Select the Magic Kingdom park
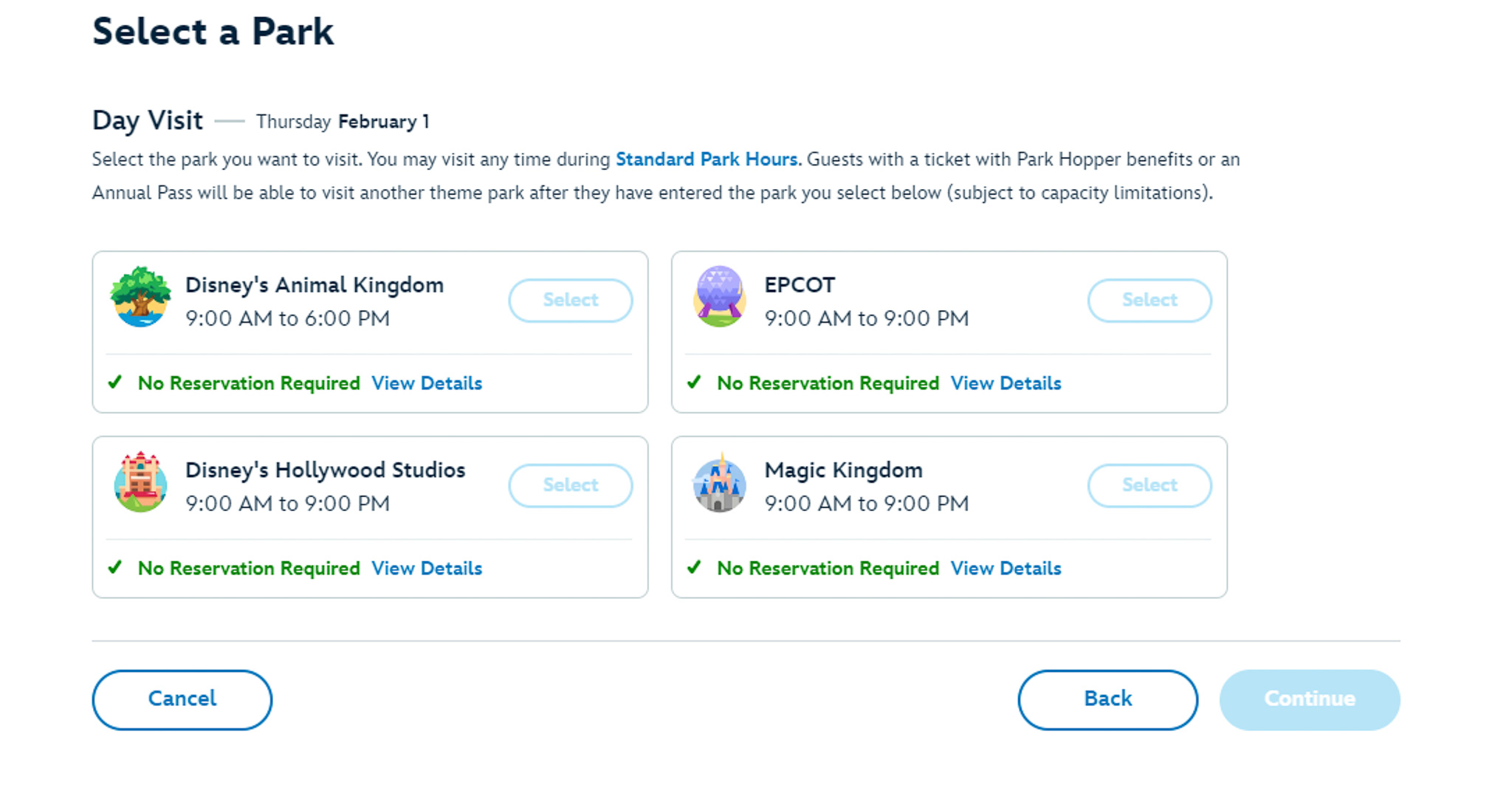Viewport: 1512px width, 799px height. coord(1149,486)
